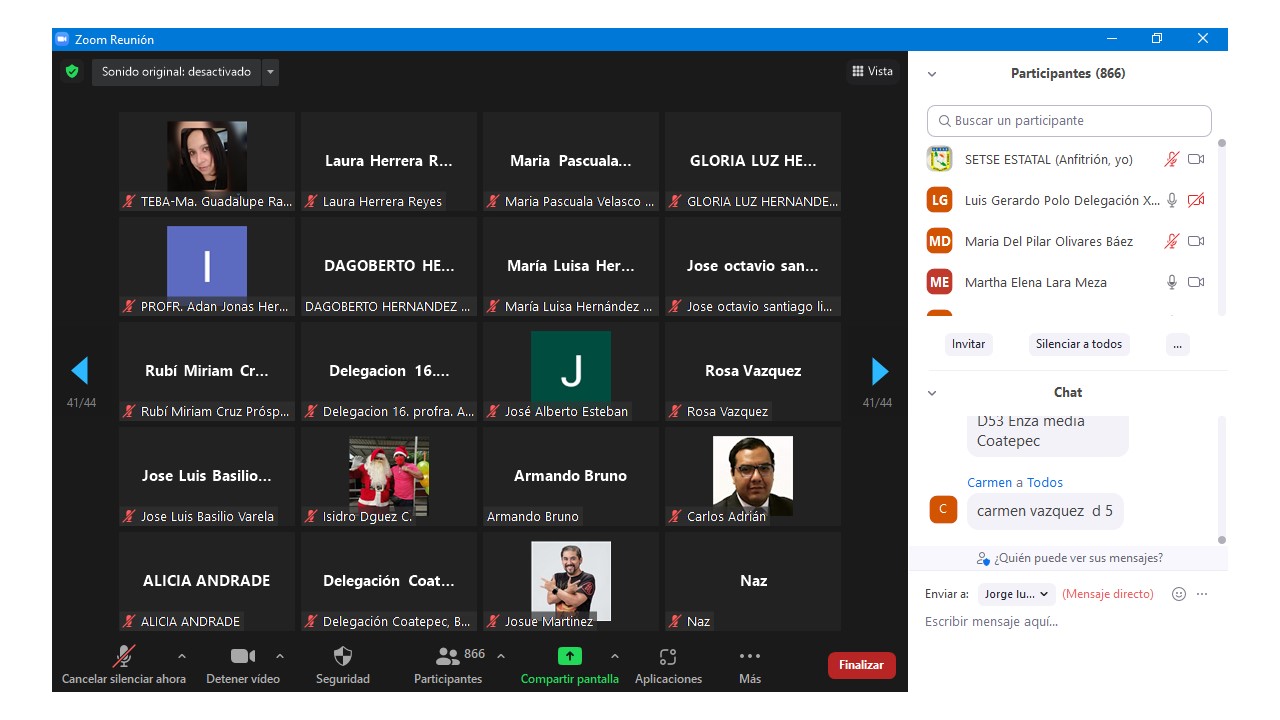Click the Carmen 'C' chat avatar
This screenshot has height=720, width=1280.
coord(943,509)
